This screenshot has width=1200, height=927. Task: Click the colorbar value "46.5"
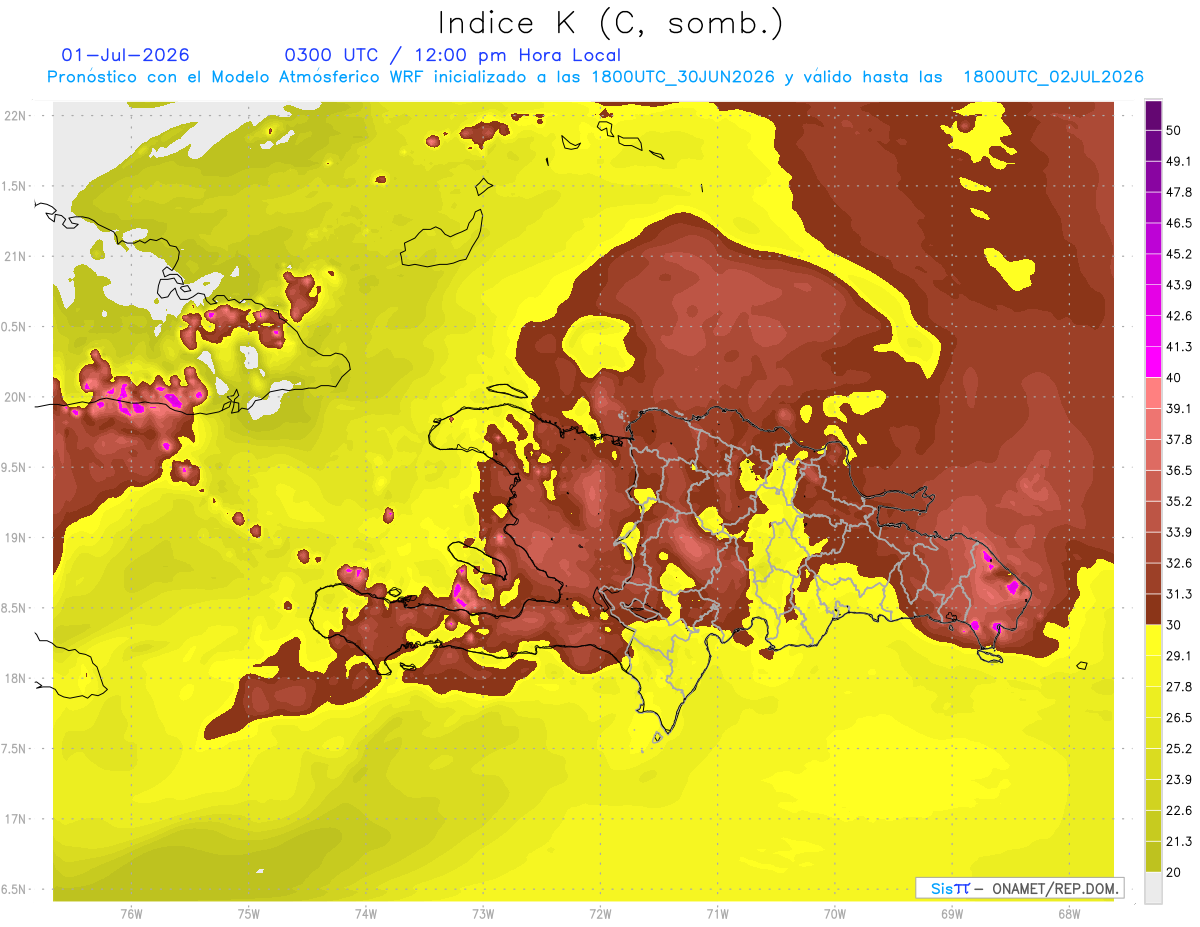[x=1178, y=223]
